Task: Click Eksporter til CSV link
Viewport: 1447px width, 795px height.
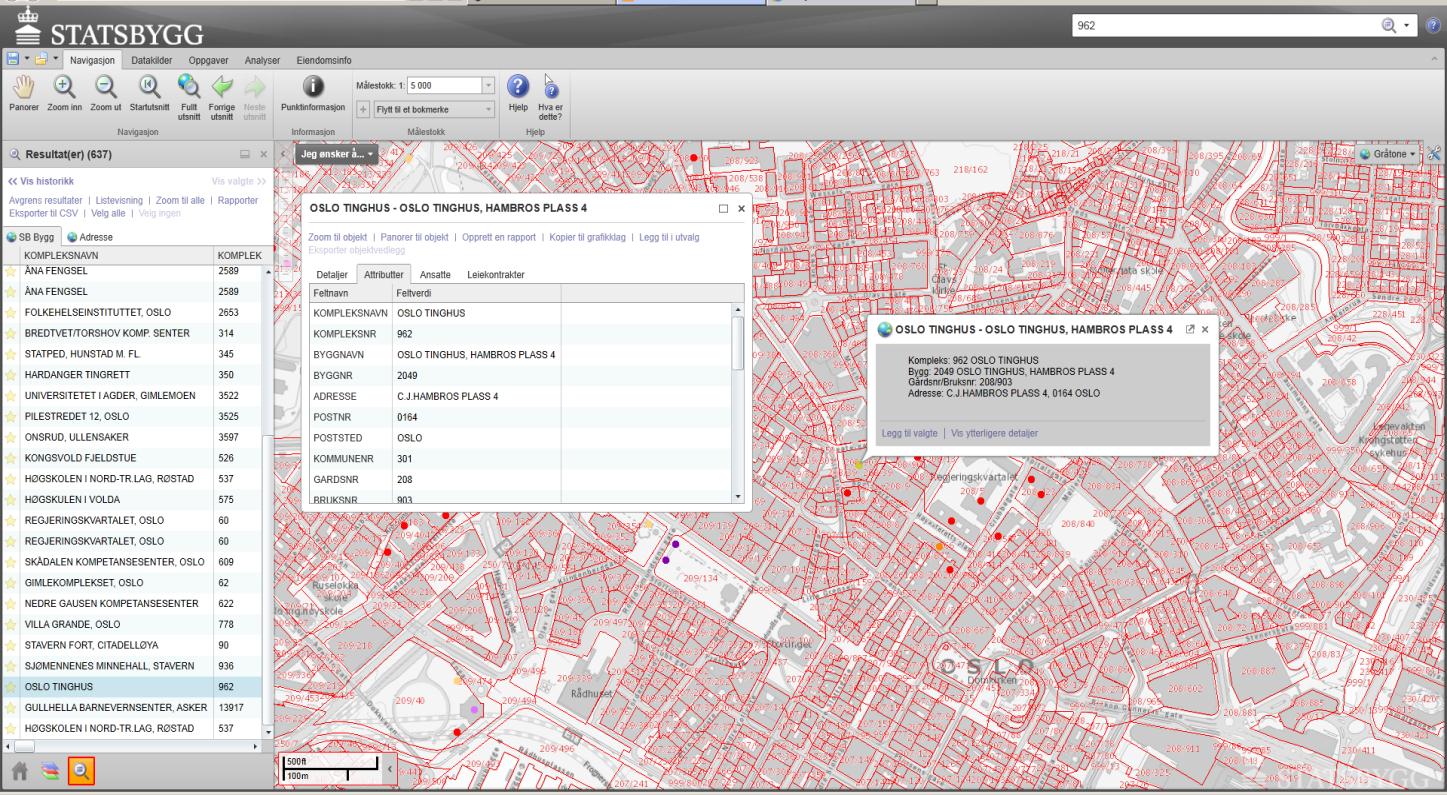Action: point(43,213)
